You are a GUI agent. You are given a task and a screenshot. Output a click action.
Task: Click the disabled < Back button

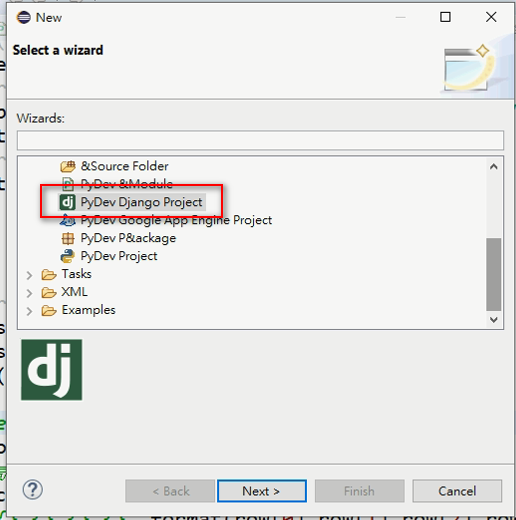tap(170, 491)
